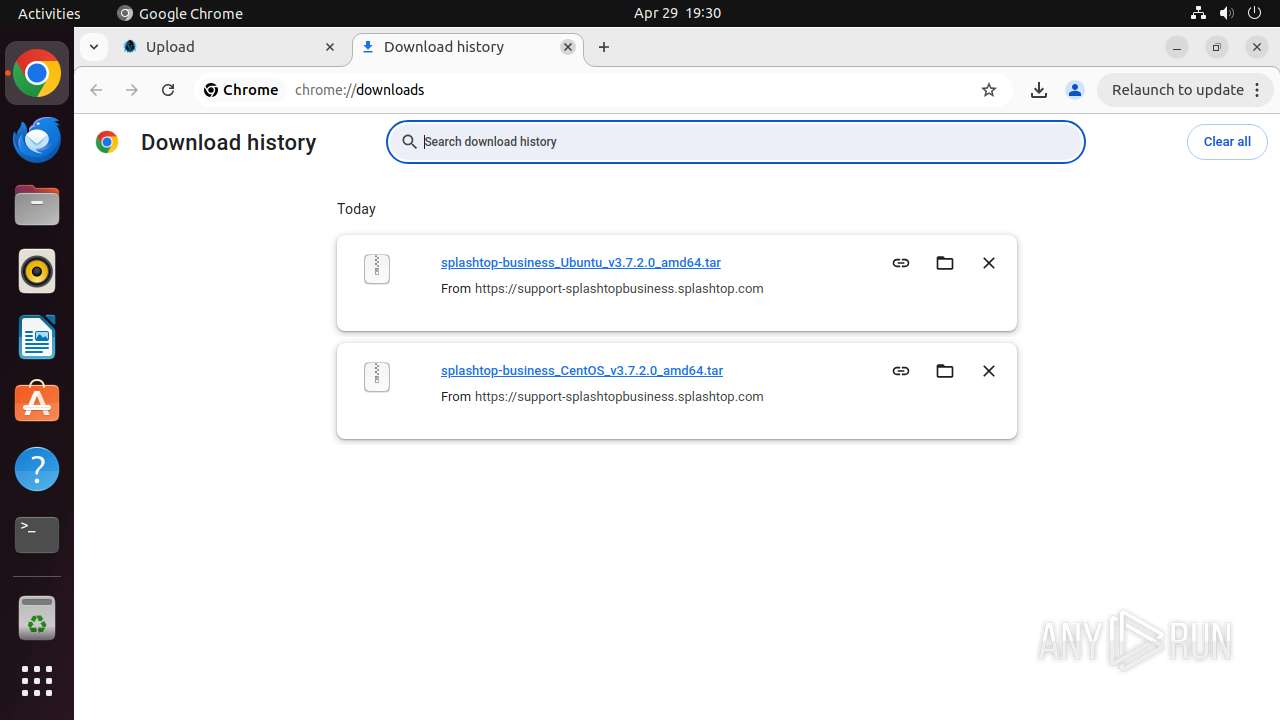
Task: Go back with the back arrow
Action: pyautogui.click(x=96, y=90)
